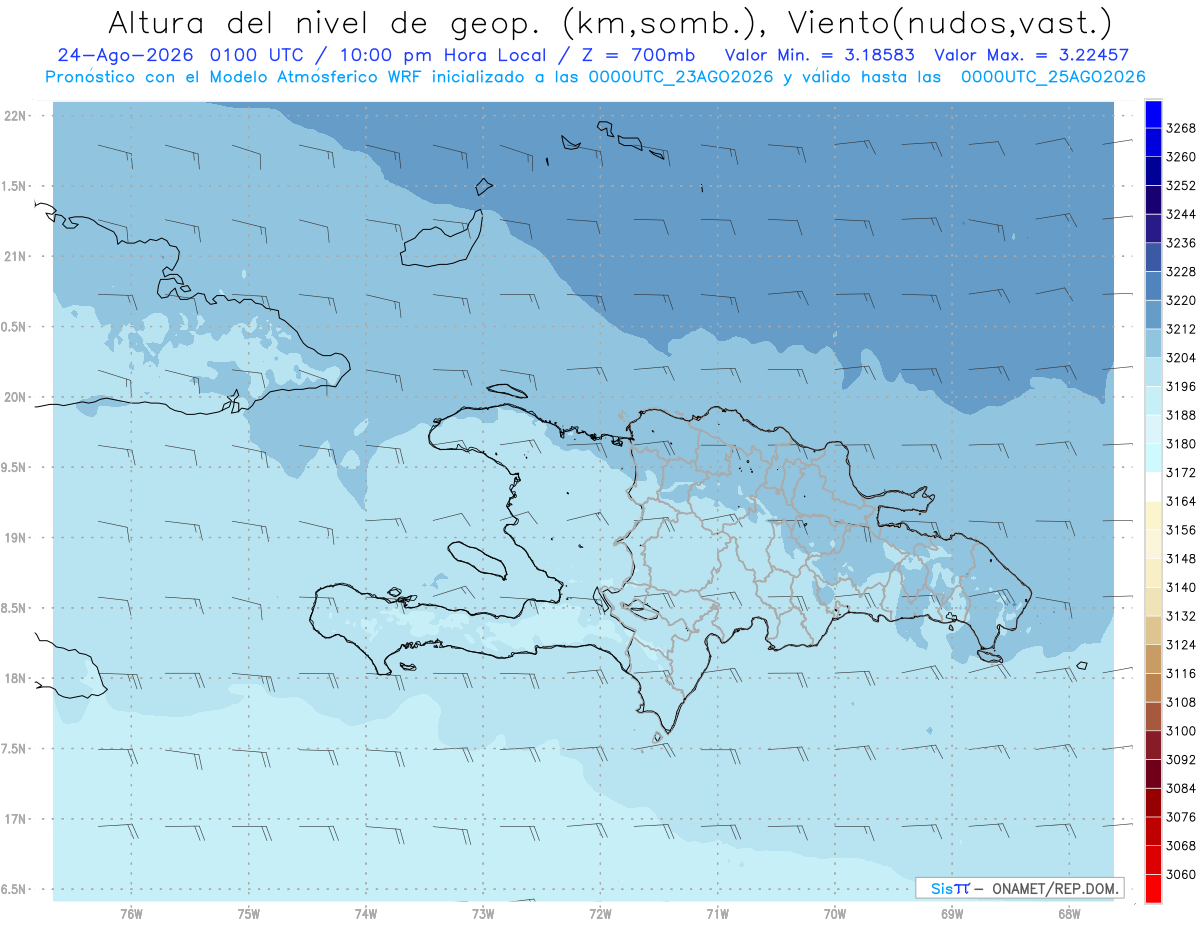Click the 75W longitude label
This screenshot has width=1200, height=927.
249,913
